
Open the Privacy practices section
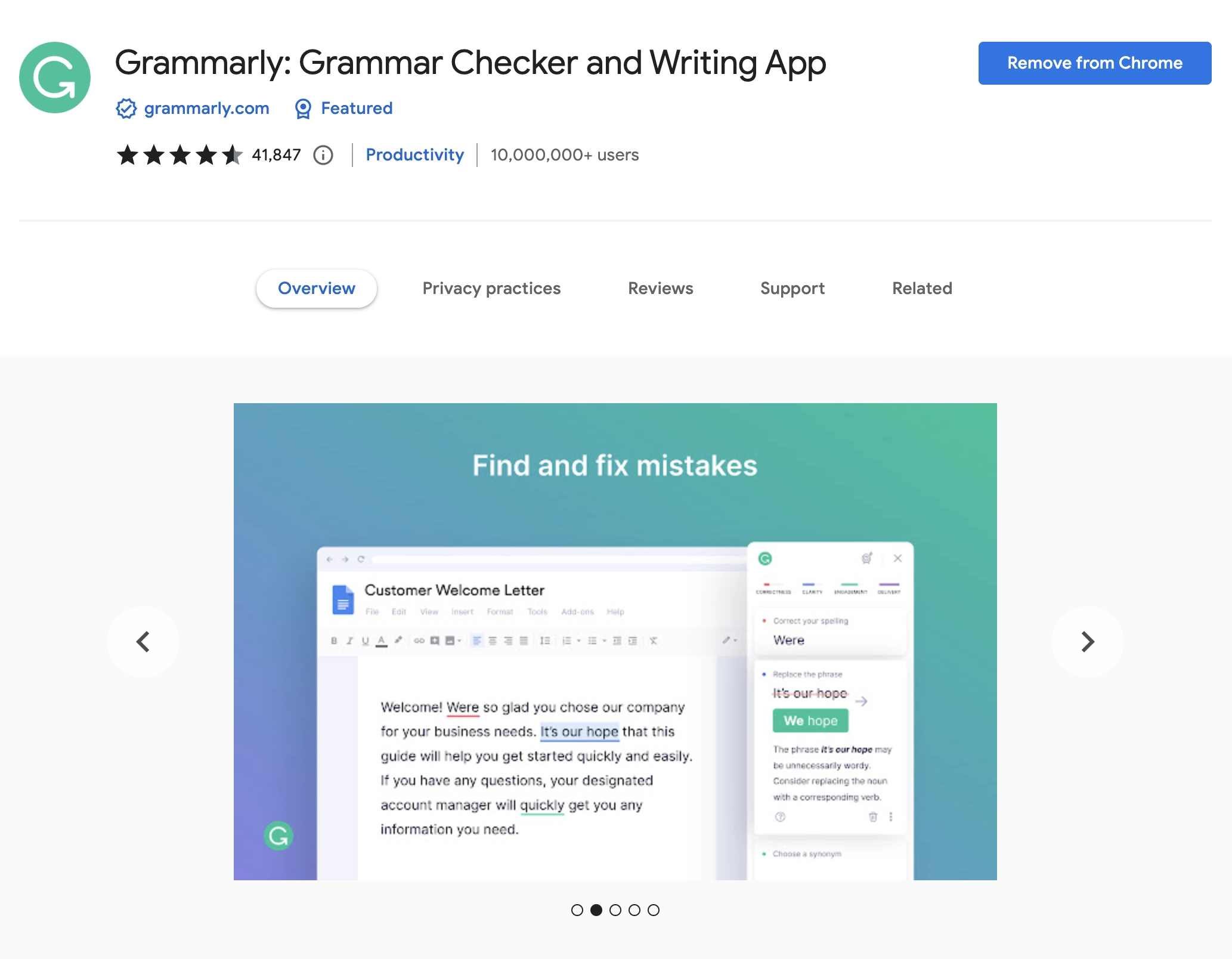point(490,288)
